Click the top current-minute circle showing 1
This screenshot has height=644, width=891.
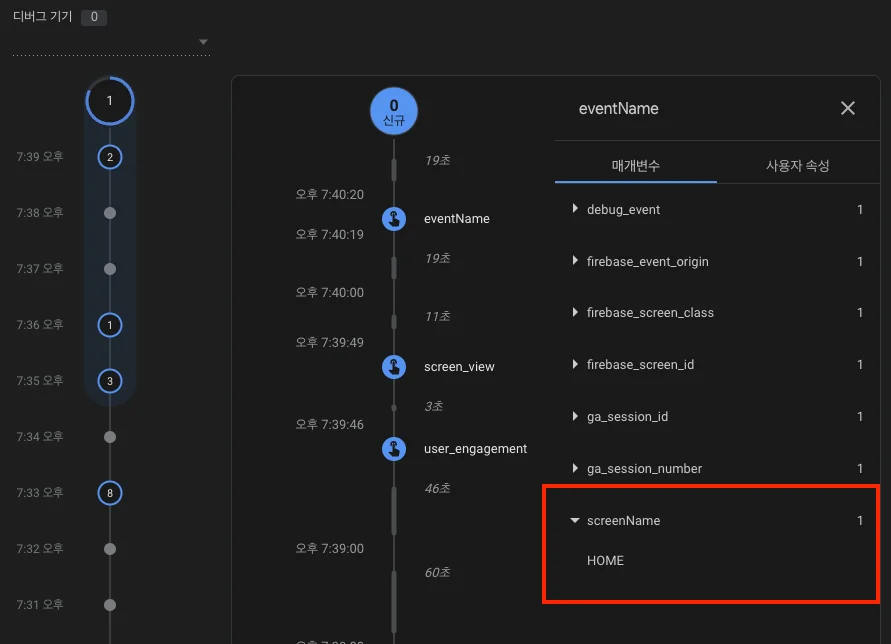[110, 101]
